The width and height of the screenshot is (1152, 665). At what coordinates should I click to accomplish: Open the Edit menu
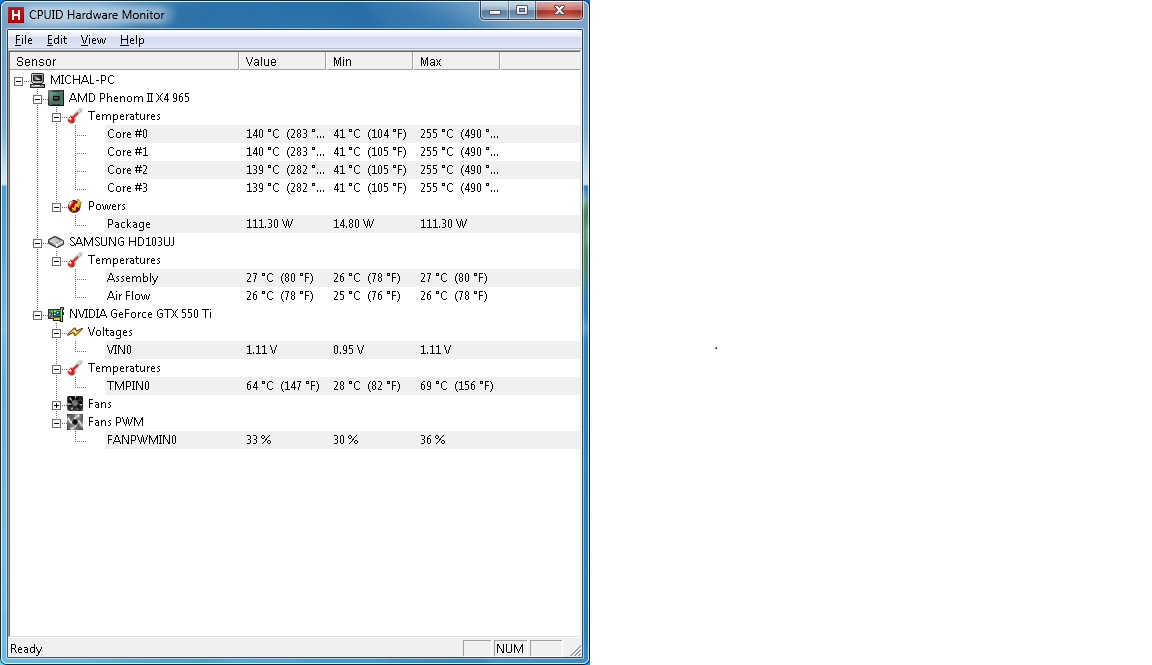point(57,40)
